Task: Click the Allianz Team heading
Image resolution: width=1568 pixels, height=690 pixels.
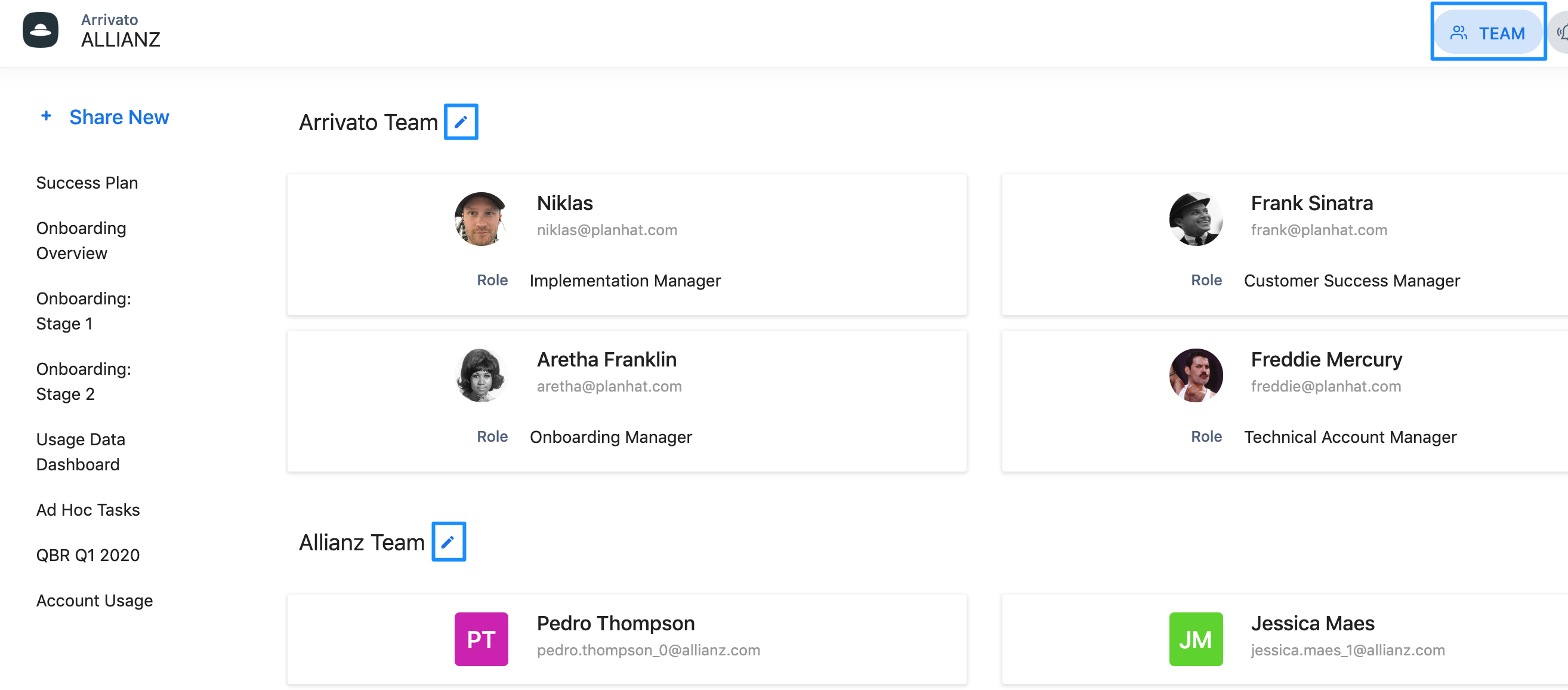Action: pos(362,542)
